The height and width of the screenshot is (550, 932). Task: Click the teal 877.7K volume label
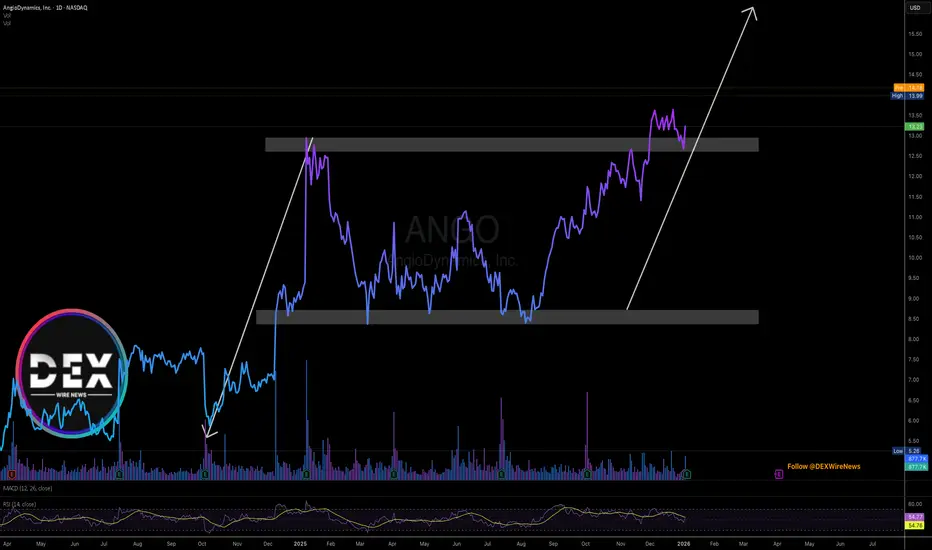916,467
